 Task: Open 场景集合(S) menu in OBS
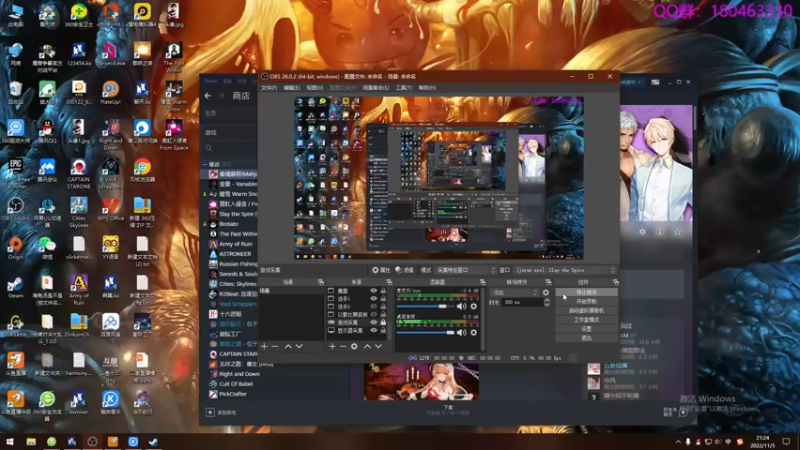376,88
